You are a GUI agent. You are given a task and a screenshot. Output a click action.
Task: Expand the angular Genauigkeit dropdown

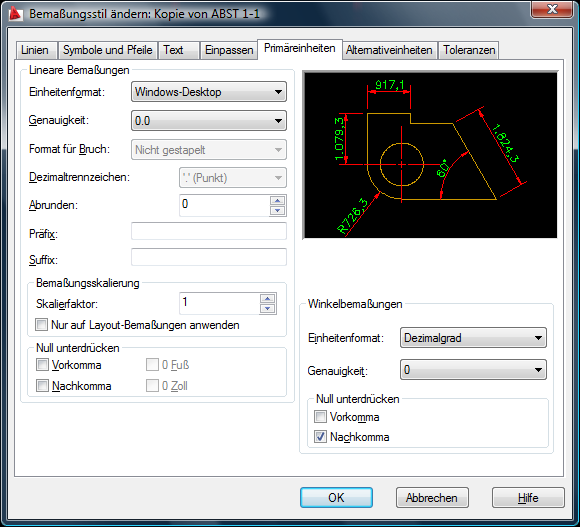coord(473,369)
